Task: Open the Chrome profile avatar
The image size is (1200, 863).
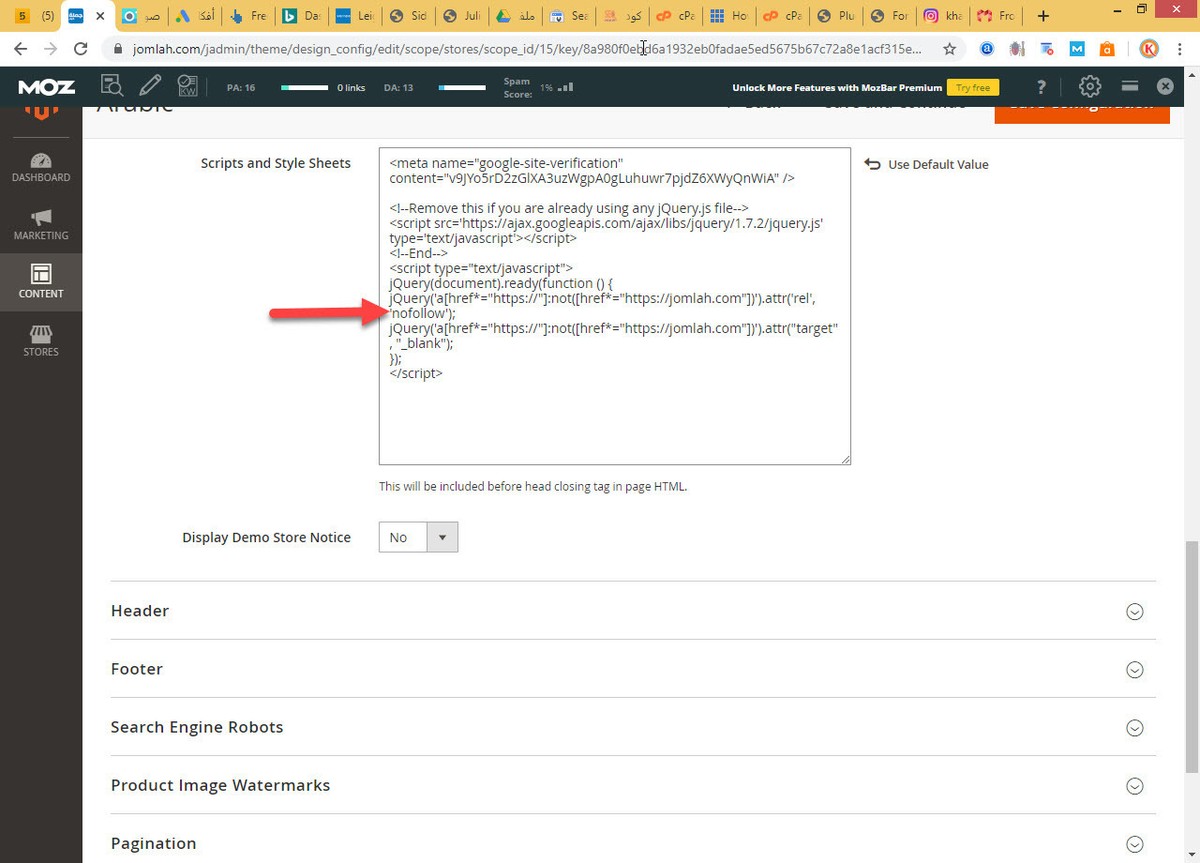Action: (x=1149, y=48)
